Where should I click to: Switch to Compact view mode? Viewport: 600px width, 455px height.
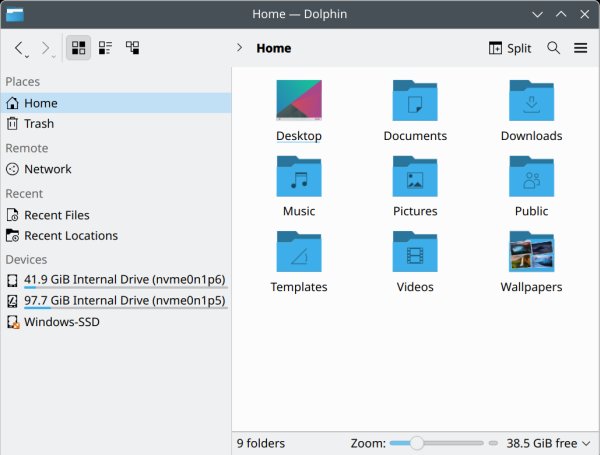point(105,48)
